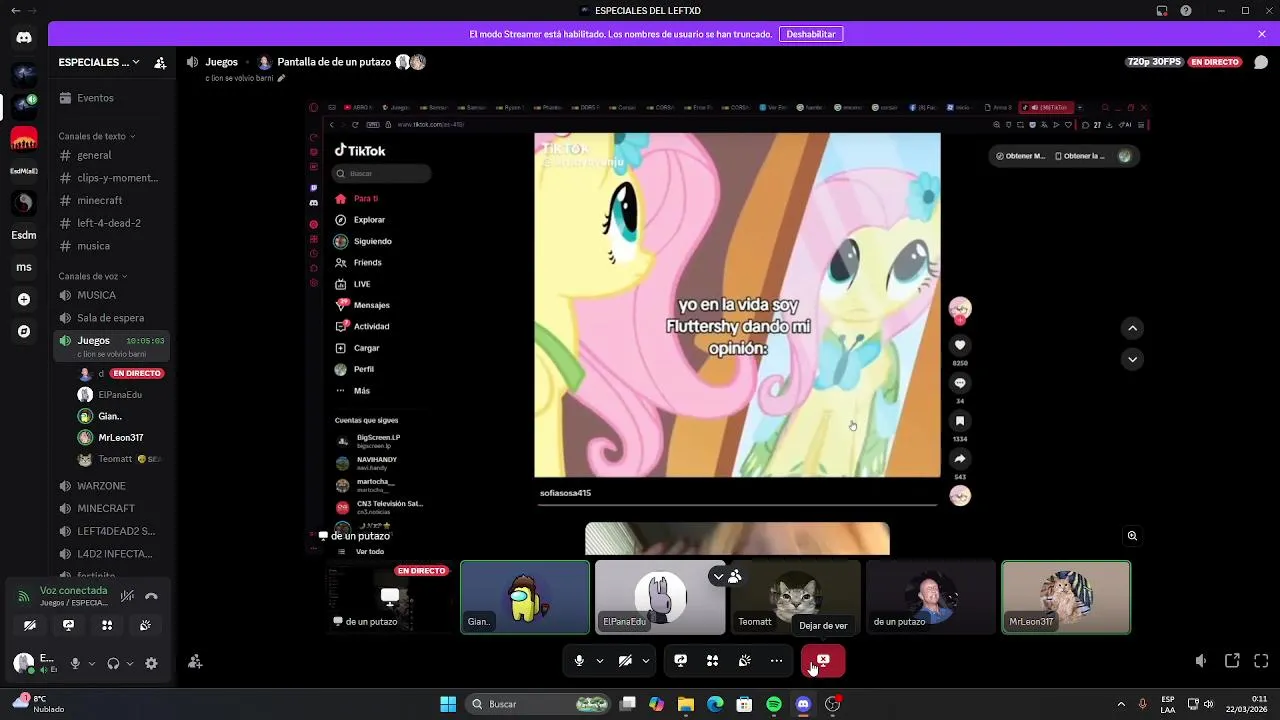Open File Explorer from the taskbar
This screenshot has height=720, width=1280.
tap(686, 704)
